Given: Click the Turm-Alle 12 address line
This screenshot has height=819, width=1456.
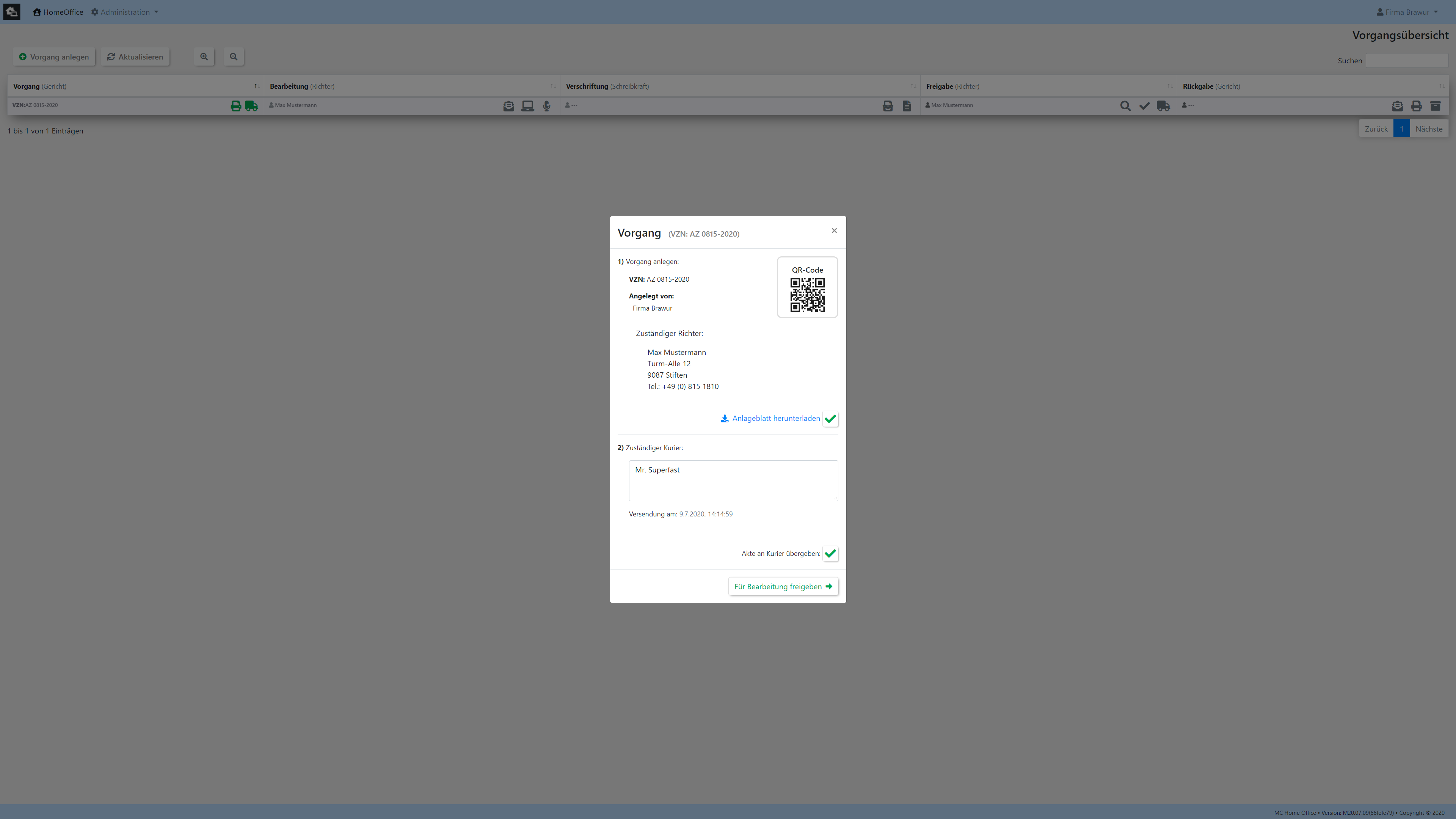Looking at the screenshot, I should pyautogui.click(x=668, y=364).
